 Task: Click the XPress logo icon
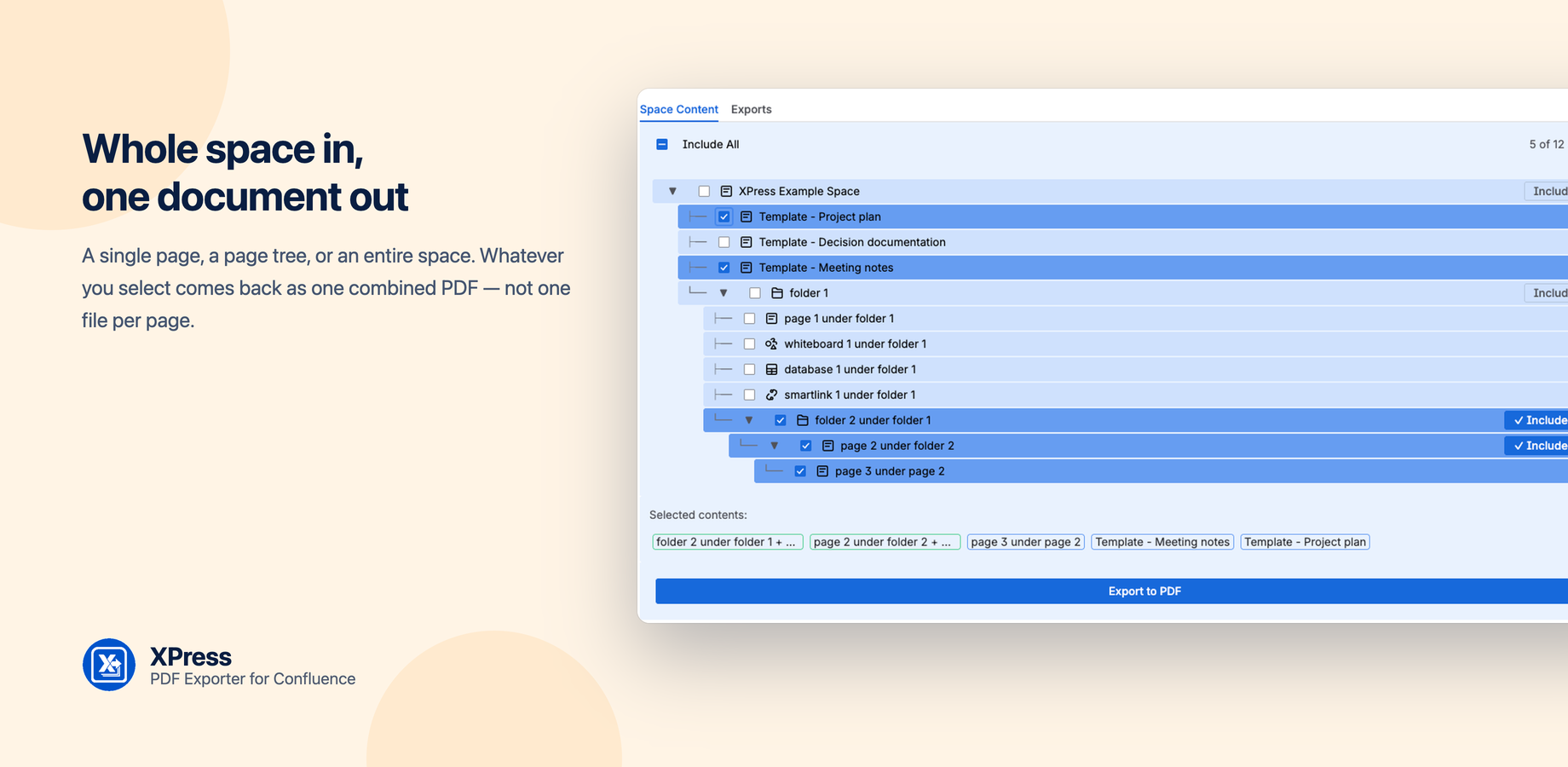109,665
